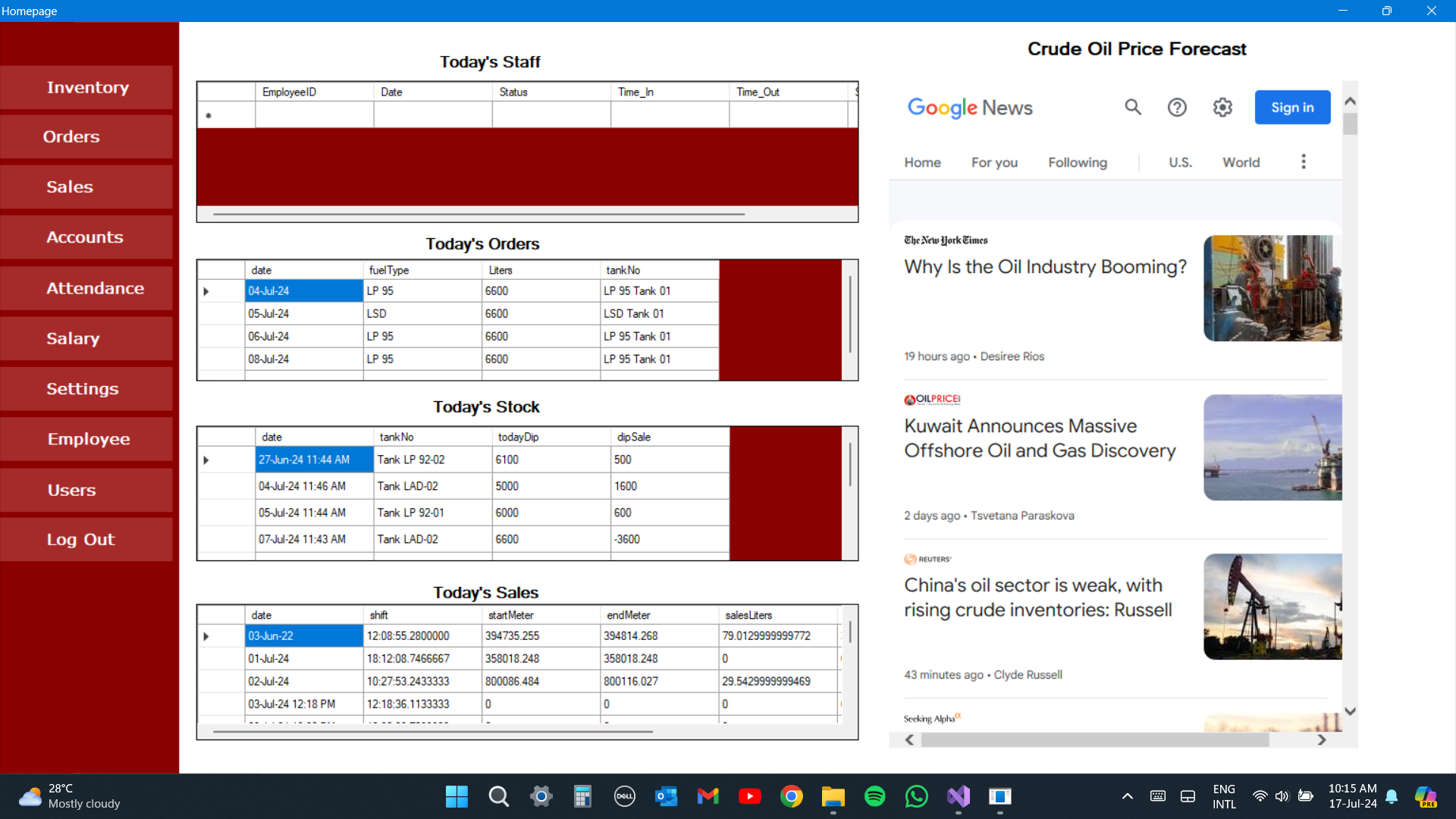The image size is (1456, 819).
Task: Click the Time_Out column header
Action: tap(788, 92)
